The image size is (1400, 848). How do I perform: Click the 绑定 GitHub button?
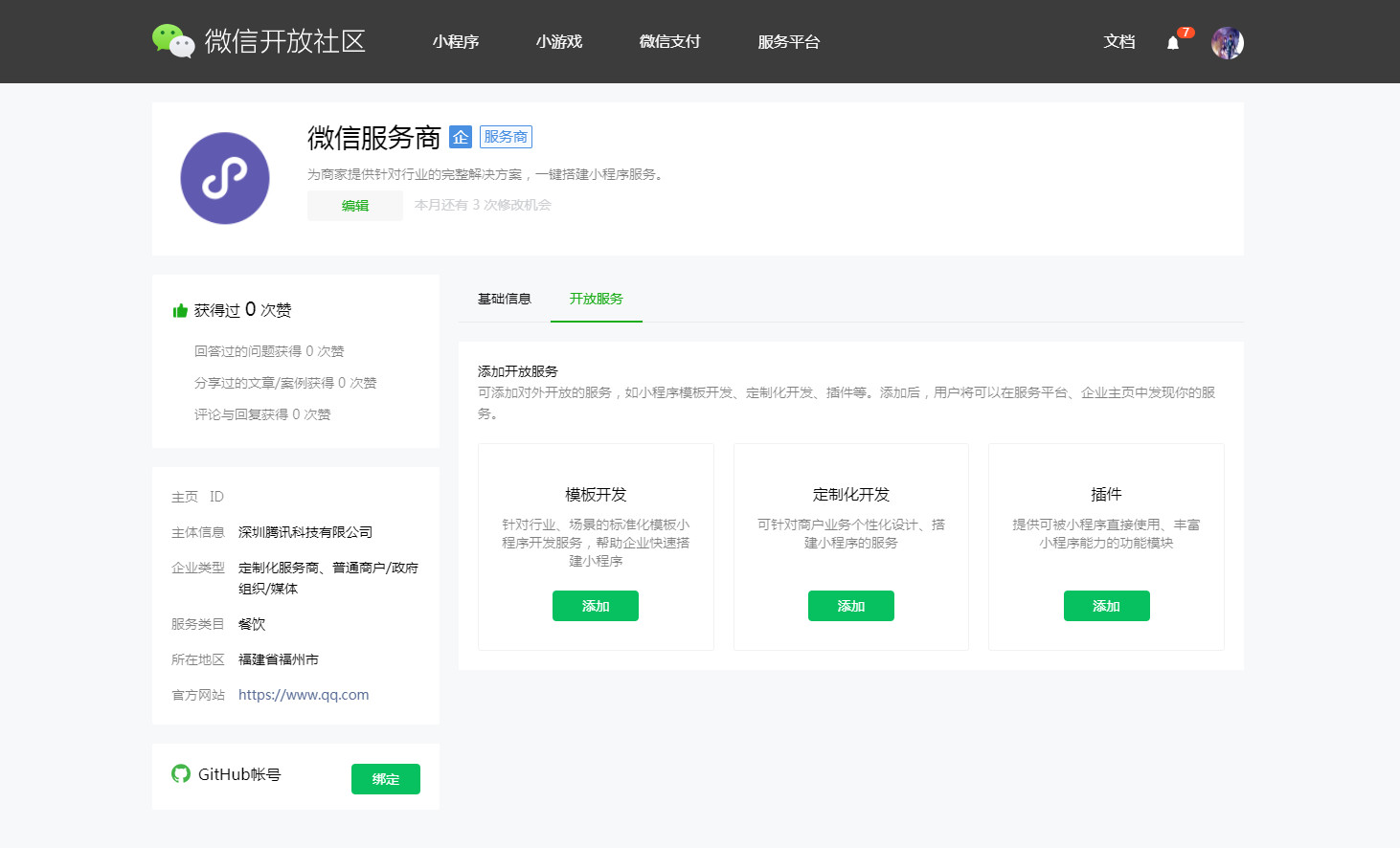[386, 779]
